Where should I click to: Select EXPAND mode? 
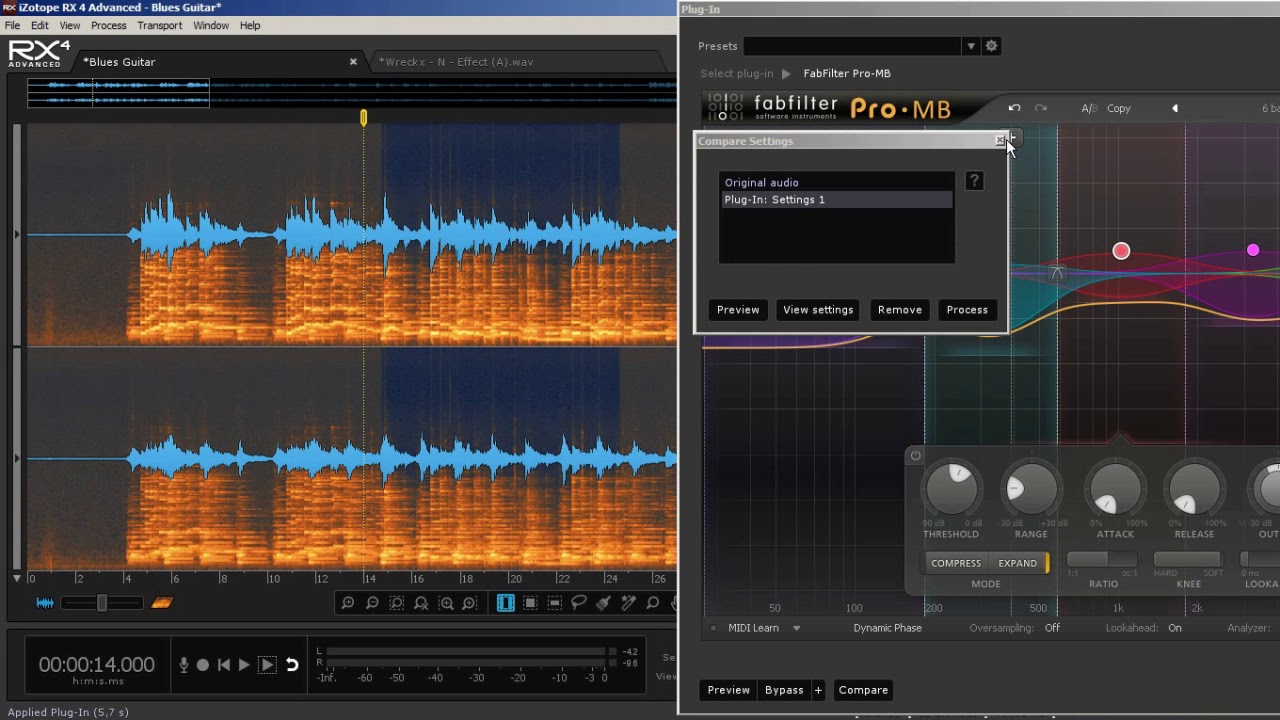click(x=1017, y=563)
